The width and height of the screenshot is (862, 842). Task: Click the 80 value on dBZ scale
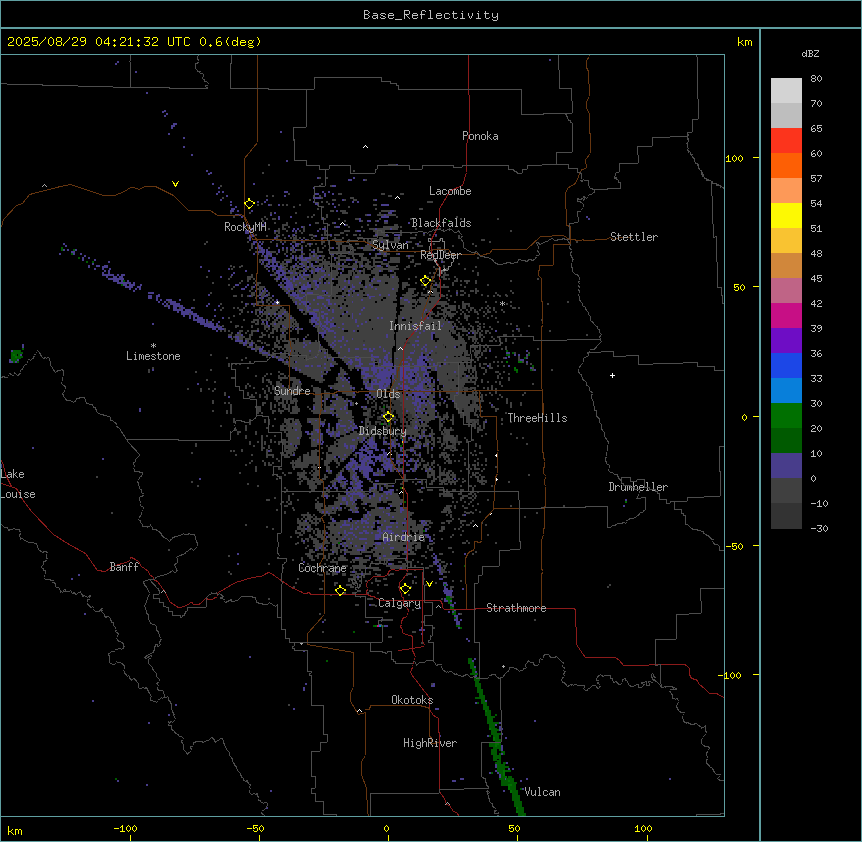pos(816,79)
